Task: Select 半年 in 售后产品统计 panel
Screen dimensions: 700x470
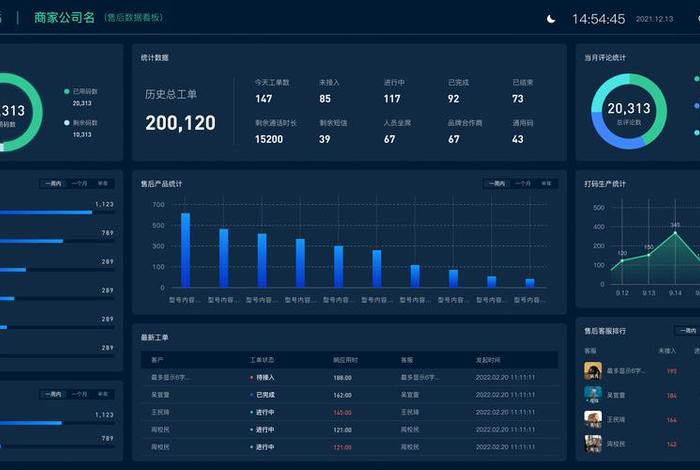Action: (x=546, y=184)
